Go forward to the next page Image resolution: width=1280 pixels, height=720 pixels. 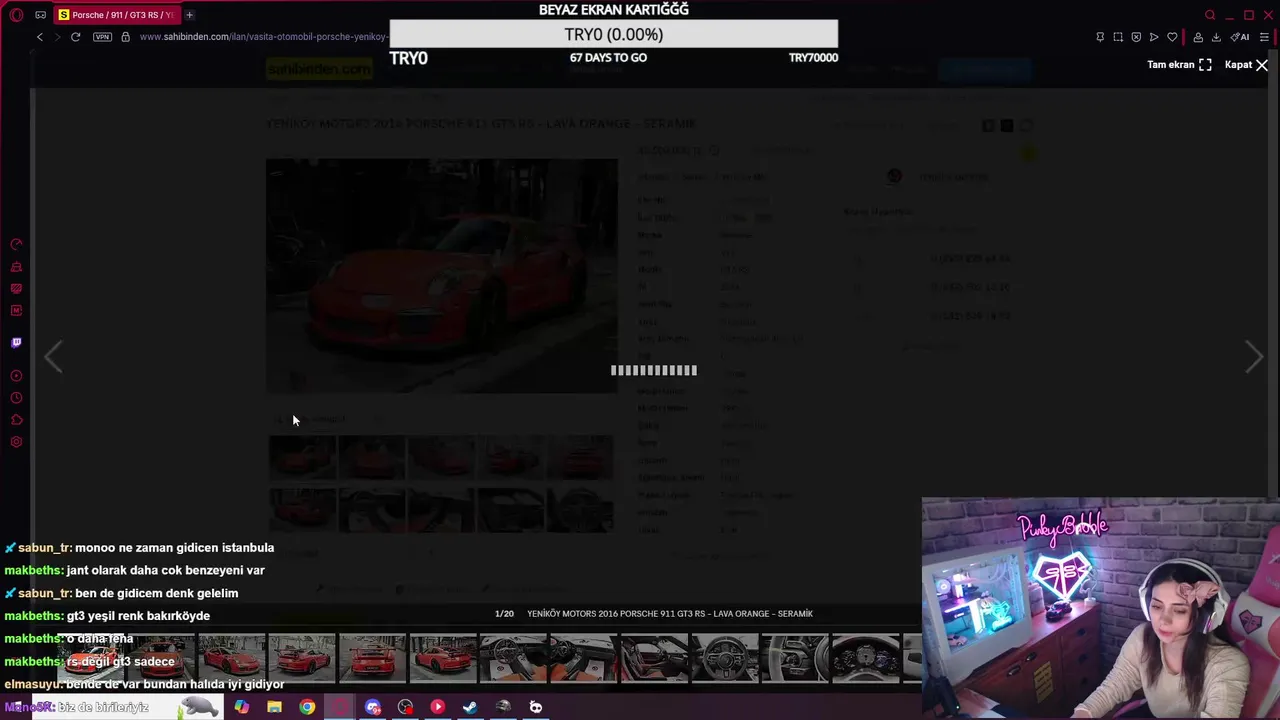pos(57,37)
